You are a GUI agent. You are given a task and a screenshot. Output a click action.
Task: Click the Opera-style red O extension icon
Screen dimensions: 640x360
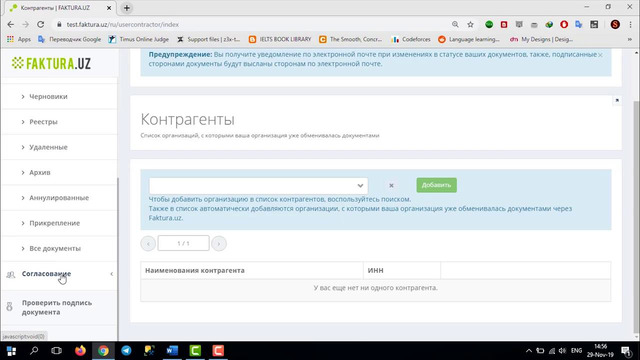(564, 24)
